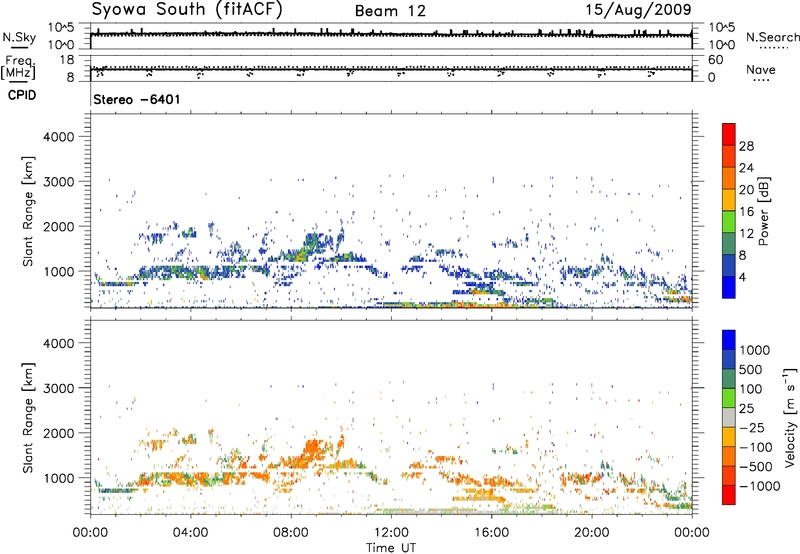Click the date '15/Aug/2009'

638,9
